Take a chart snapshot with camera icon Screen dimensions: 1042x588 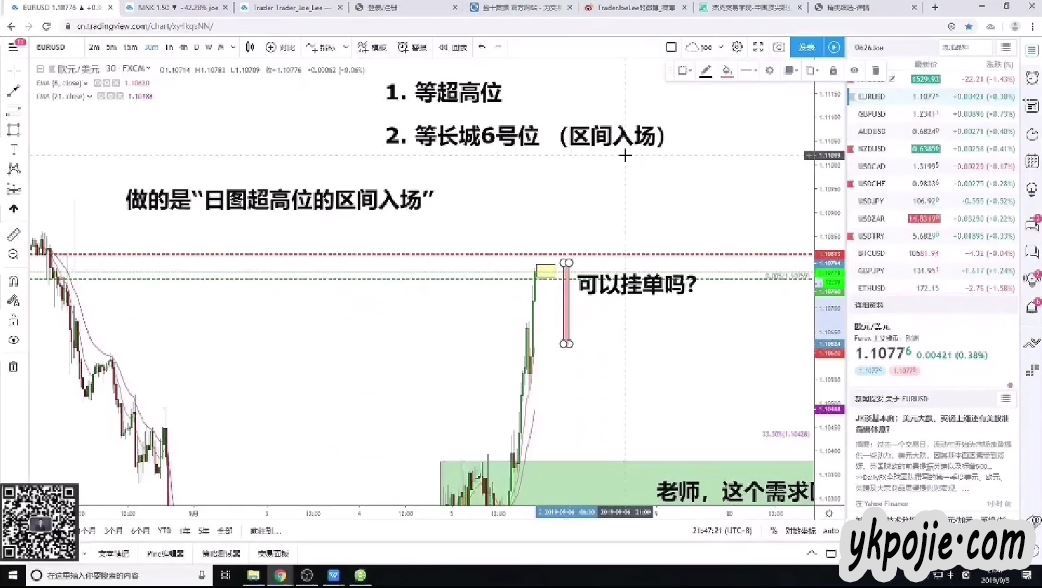776,47
